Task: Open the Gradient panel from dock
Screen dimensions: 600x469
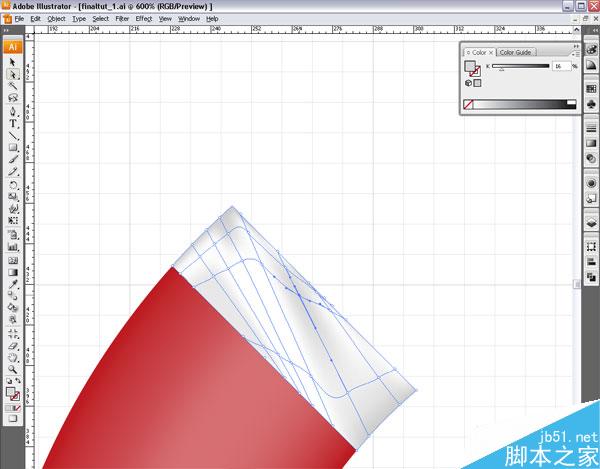Action: (x=591, y=143)
